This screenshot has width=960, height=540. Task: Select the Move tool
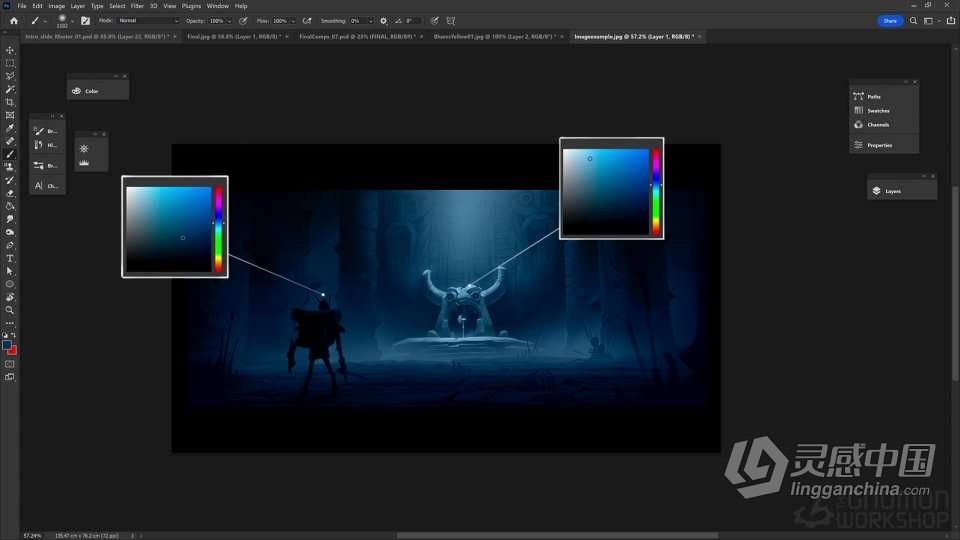click(x=10, y=50)
